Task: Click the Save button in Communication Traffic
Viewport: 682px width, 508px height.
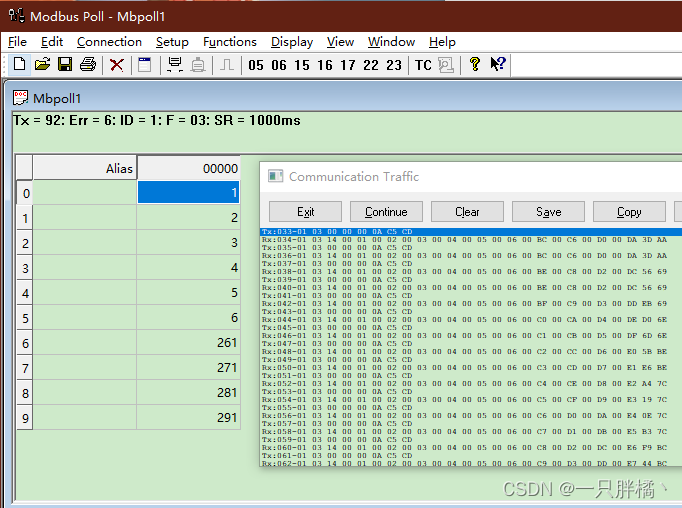Action: click(548, 212)
